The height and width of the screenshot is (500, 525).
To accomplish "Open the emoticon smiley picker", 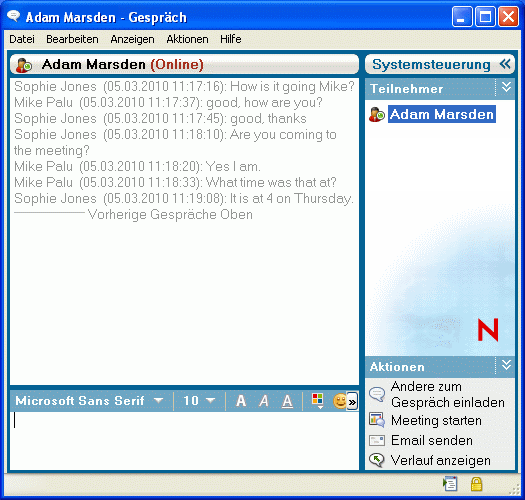I will click(340, 401).
